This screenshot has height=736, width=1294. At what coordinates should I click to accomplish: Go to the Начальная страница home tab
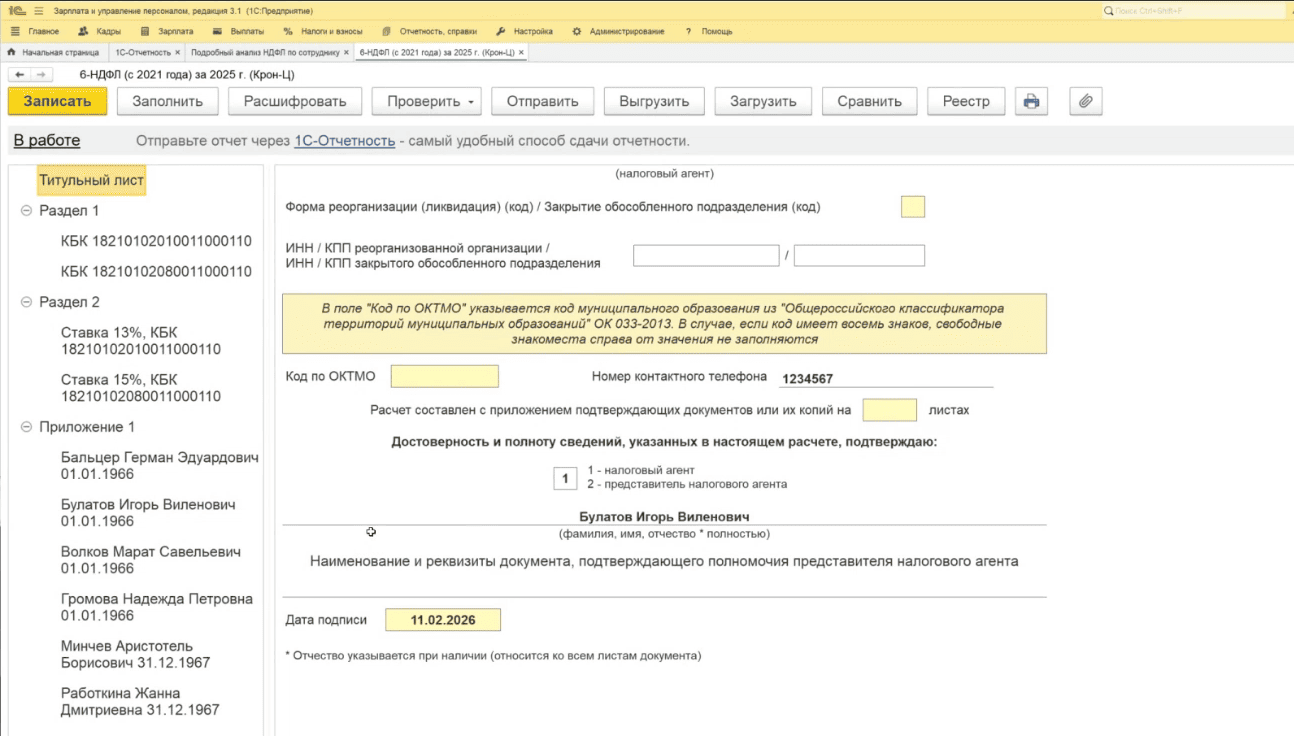(x=53, y=52)
